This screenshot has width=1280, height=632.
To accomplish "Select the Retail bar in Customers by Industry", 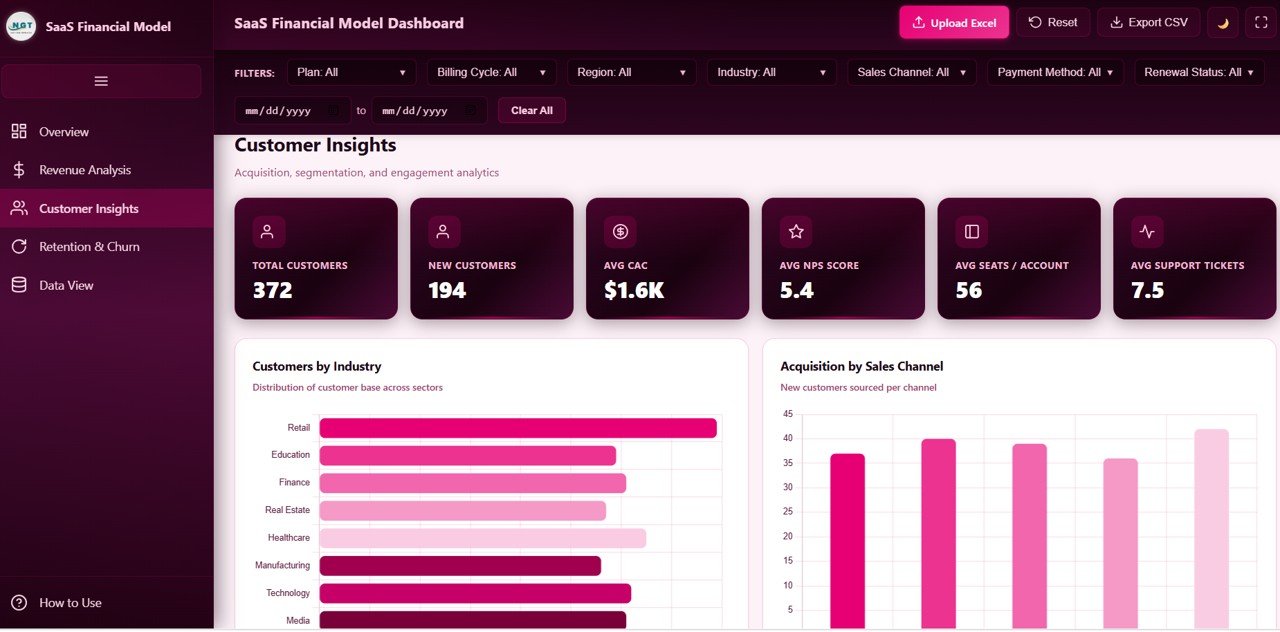I will [x=518, y=427].
